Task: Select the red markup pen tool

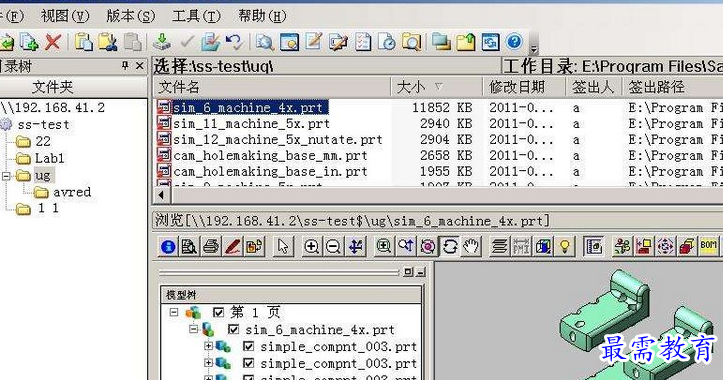Action: tap(232, 247)
